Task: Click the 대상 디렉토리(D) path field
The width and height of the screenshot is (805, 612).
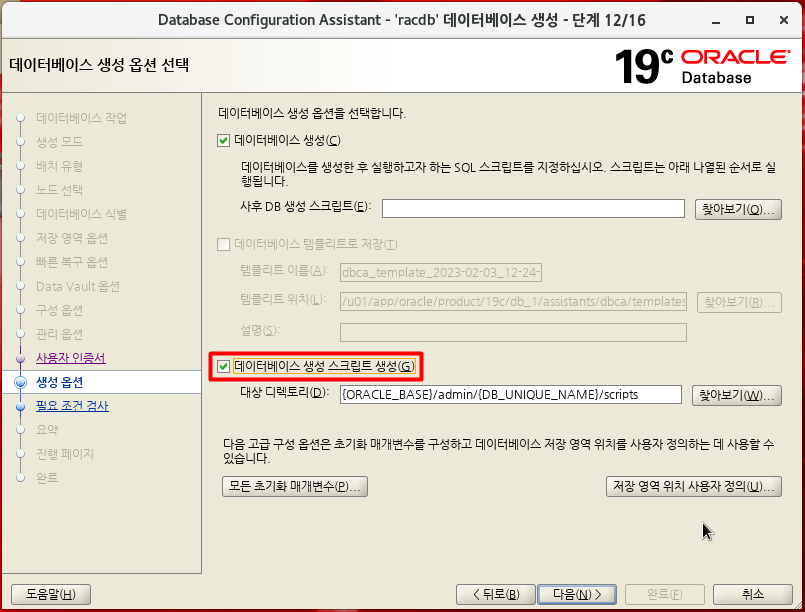Action: click(510, 394)
